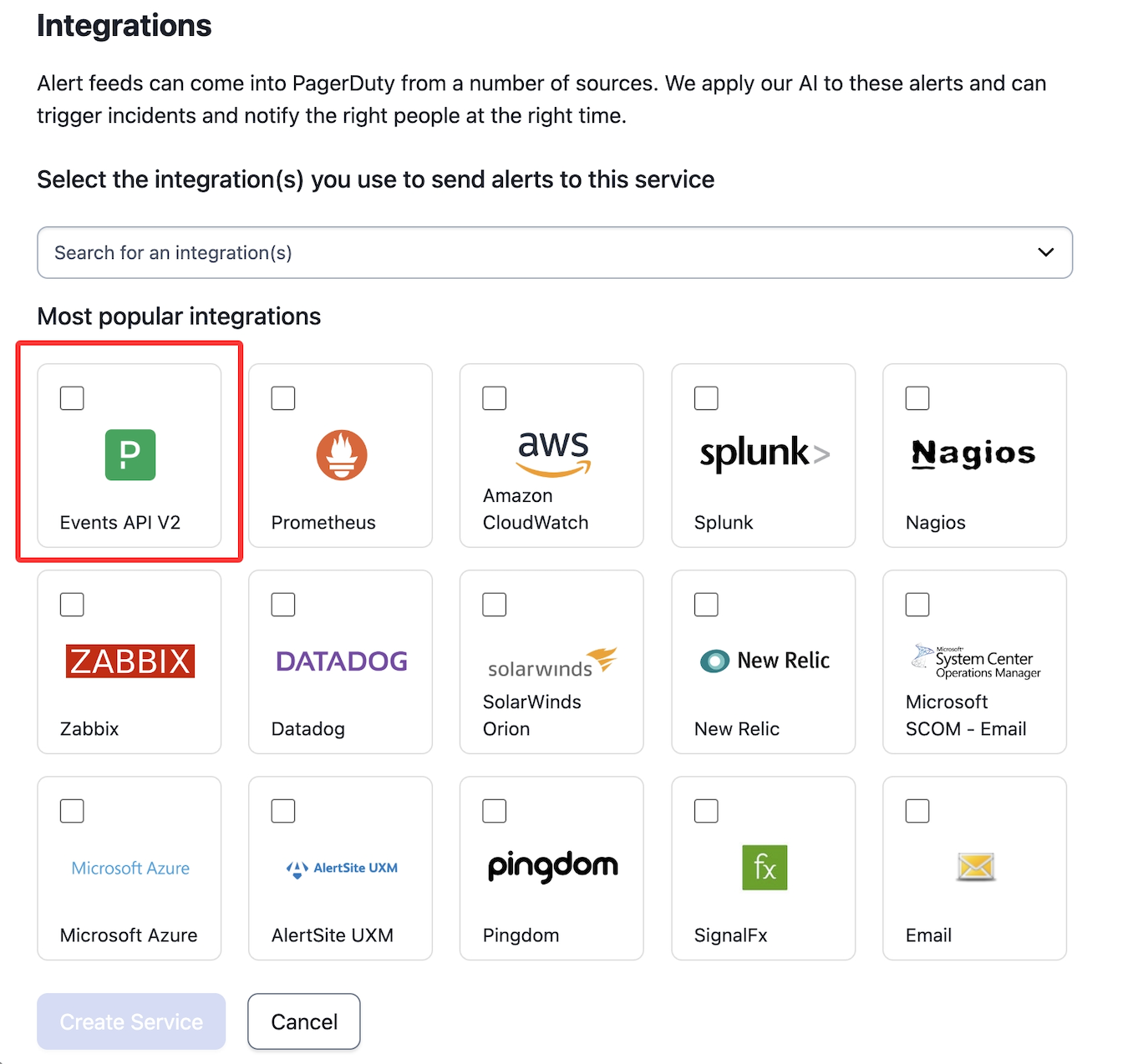Click the Prometheus label text
The height and width of the screenshot is (1064, 1133).
pyautogui.click(x=323, y=523)
